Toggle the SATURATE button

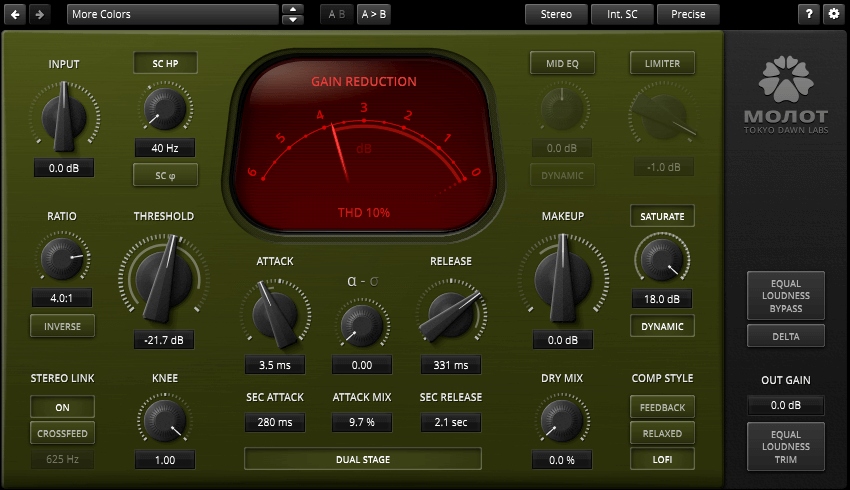(662, 216)
